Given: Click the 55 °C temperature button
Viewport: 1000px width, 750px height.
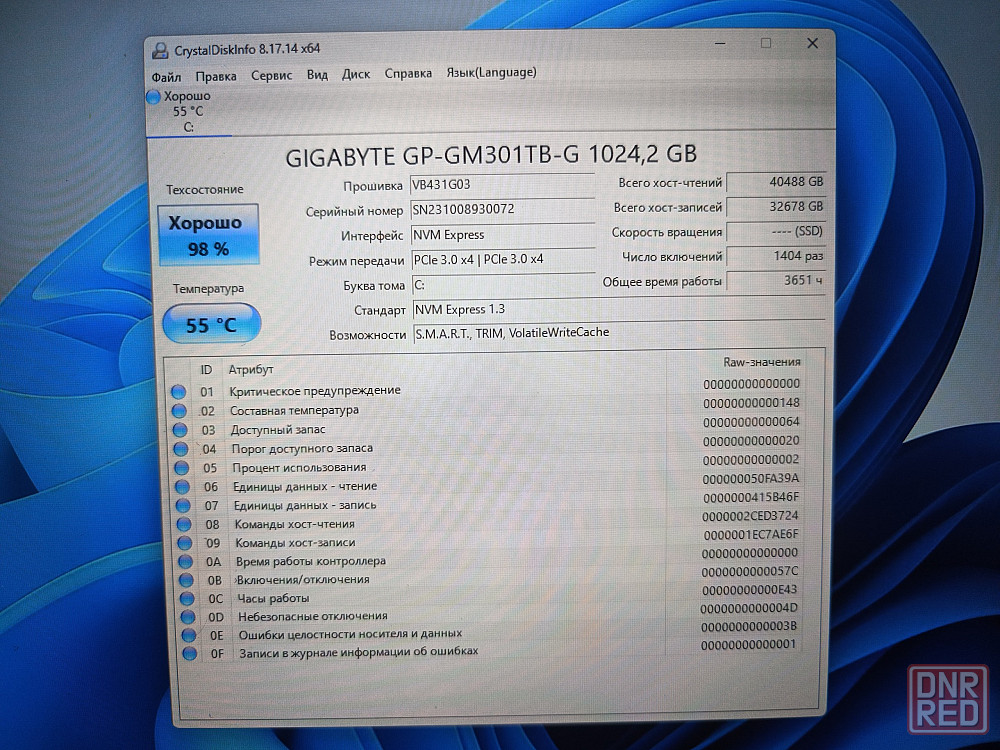Looking at the screenshot, I should (x=211, y=324).
